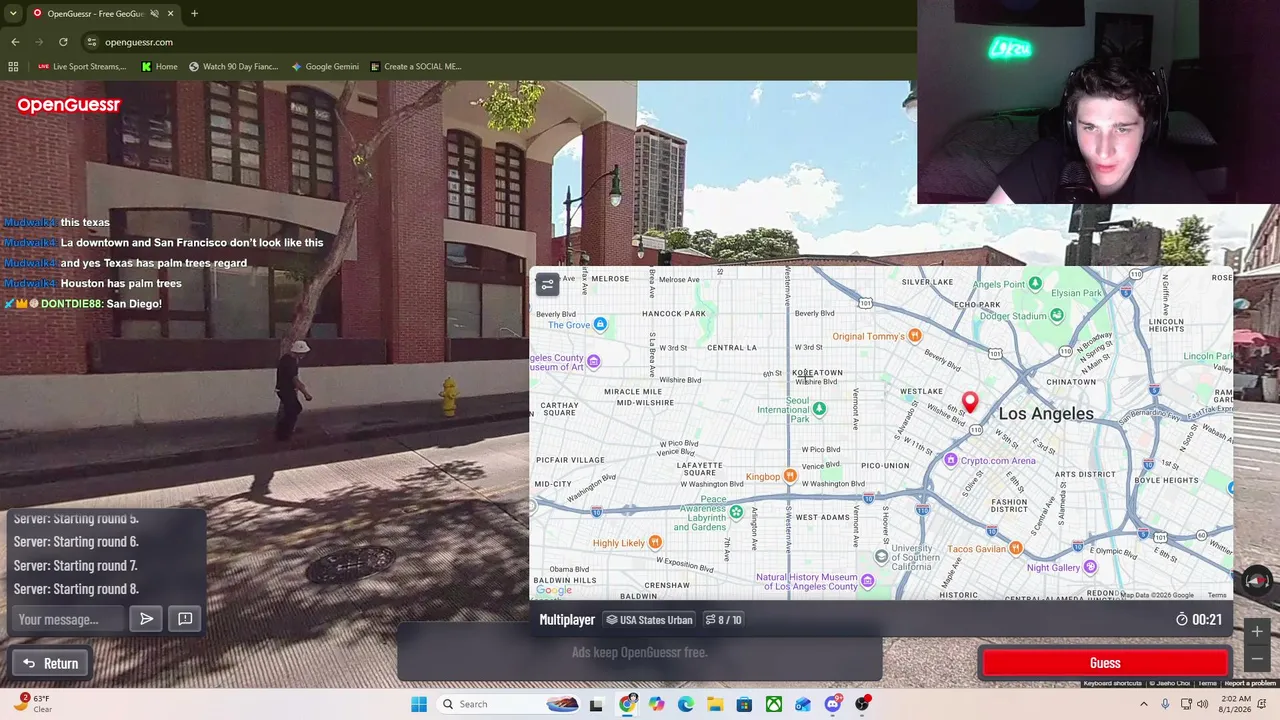Click the Angels Point park marker
Image resolution: width=1280 pixels, height=720 pixels.
click(x=1035, y=284)
